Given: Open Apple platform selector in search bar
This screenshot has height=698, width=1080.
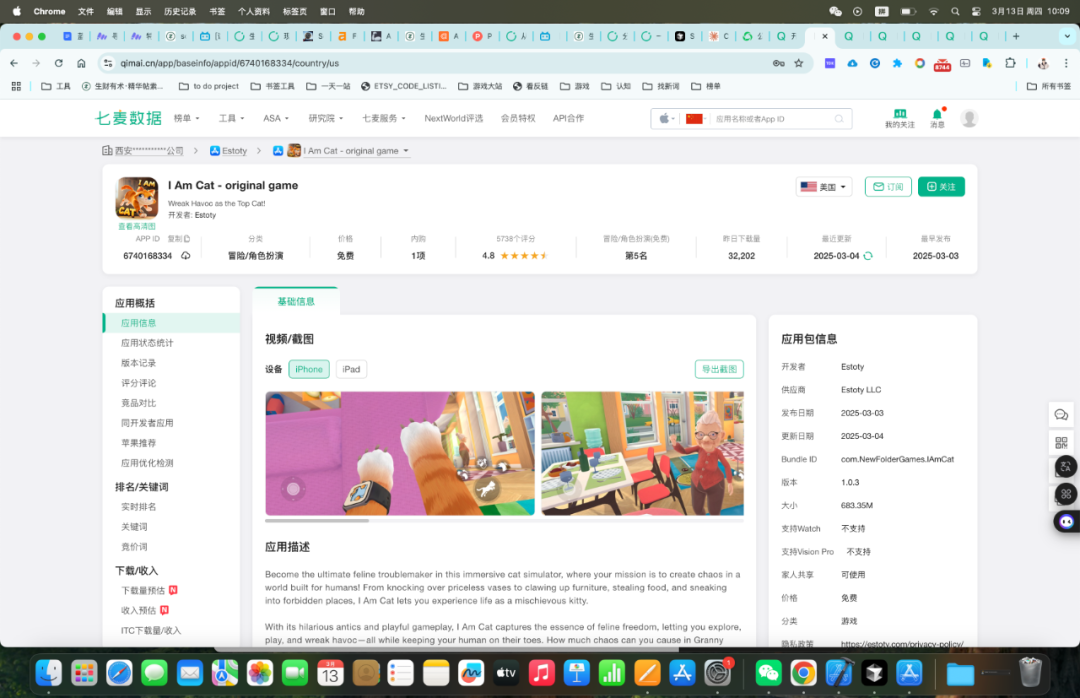Looking at the screenshot, I should click(x=665, y=119).
